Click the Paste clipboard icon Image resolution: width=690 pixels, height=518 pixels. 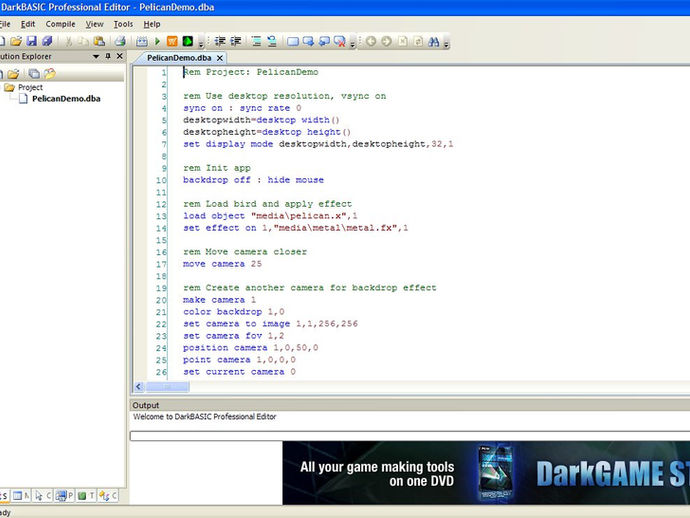click(99, 41)
